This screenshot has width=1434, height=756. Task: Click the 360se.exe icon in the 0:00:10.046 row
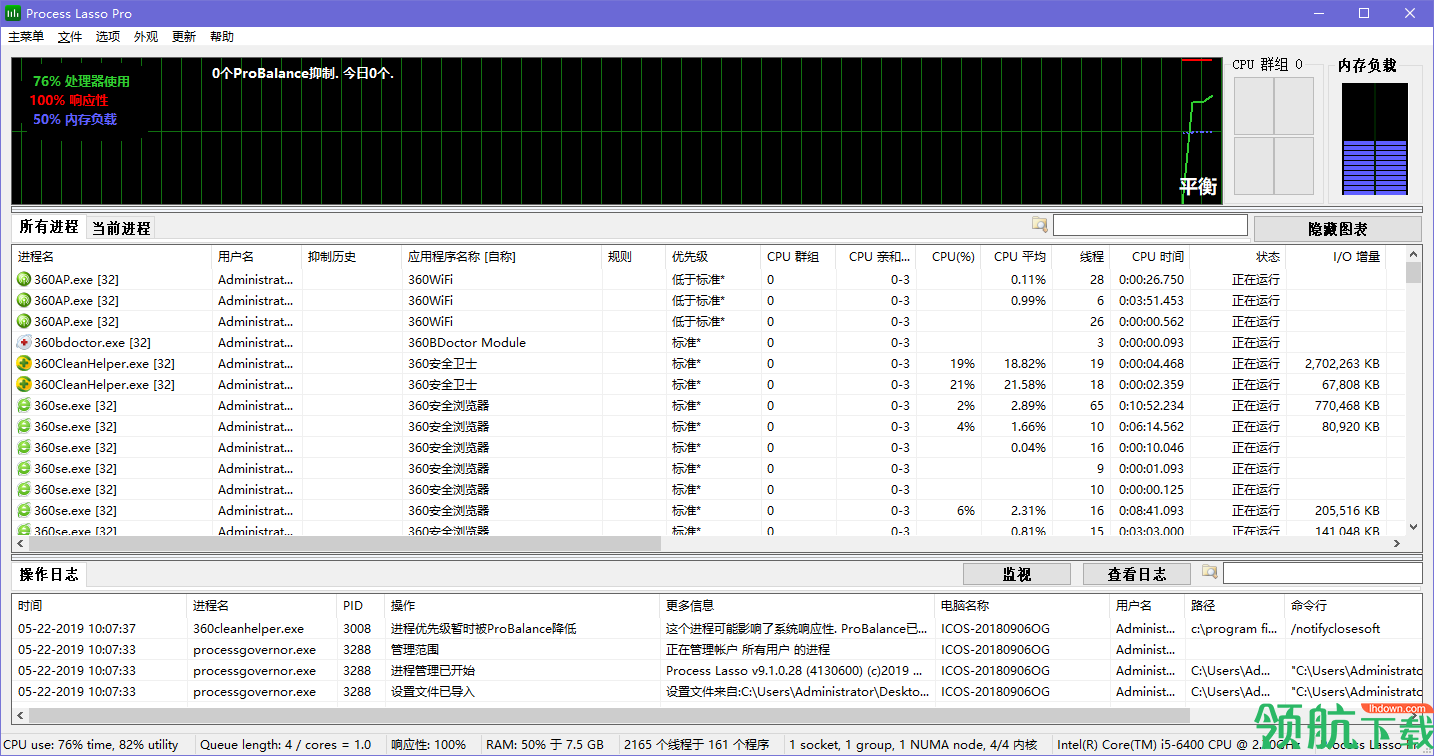(x=24, y=448)
